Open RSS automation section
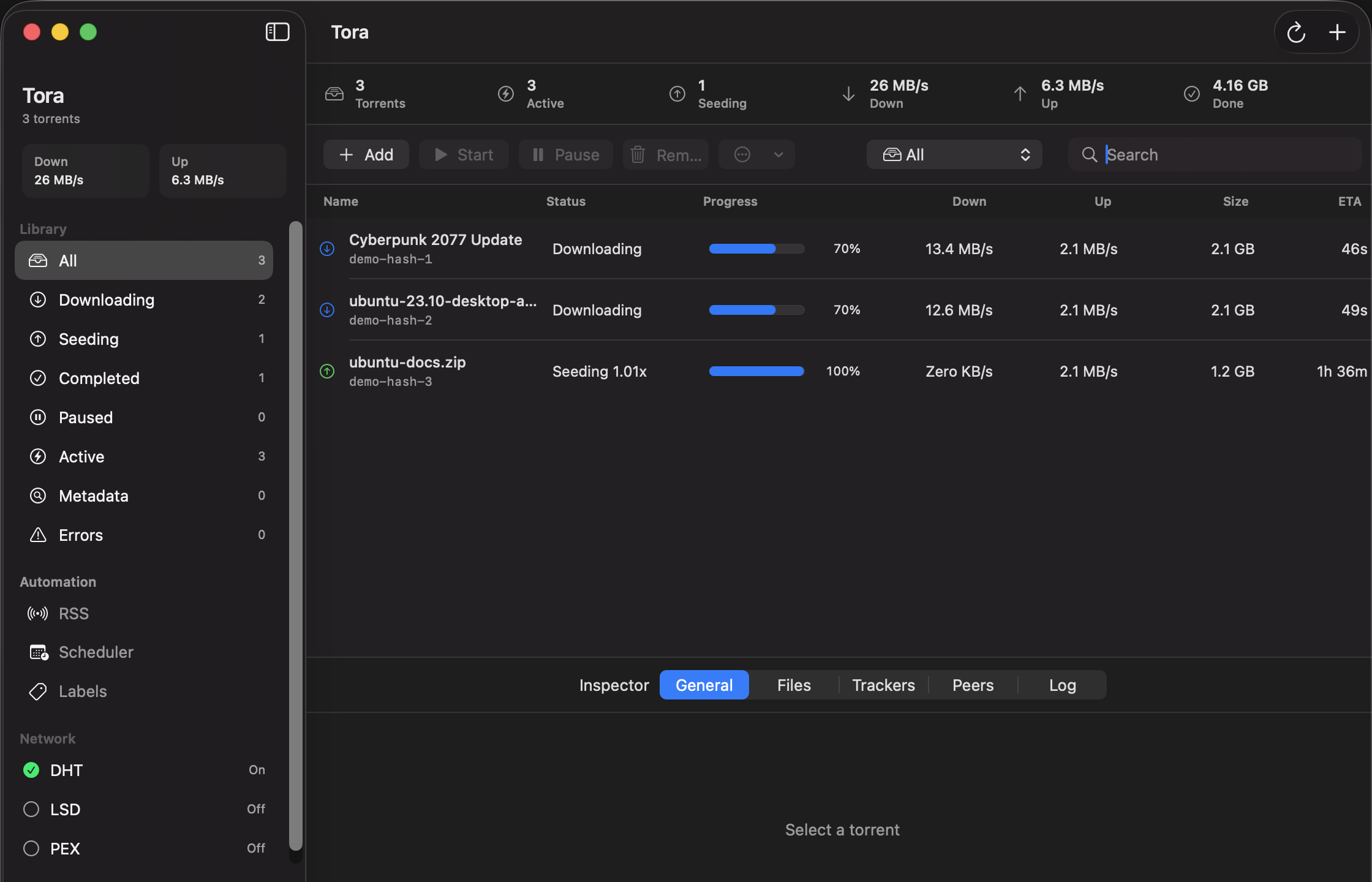The image size is (1372, 882). pyautogui.click(x=144, y=613)
